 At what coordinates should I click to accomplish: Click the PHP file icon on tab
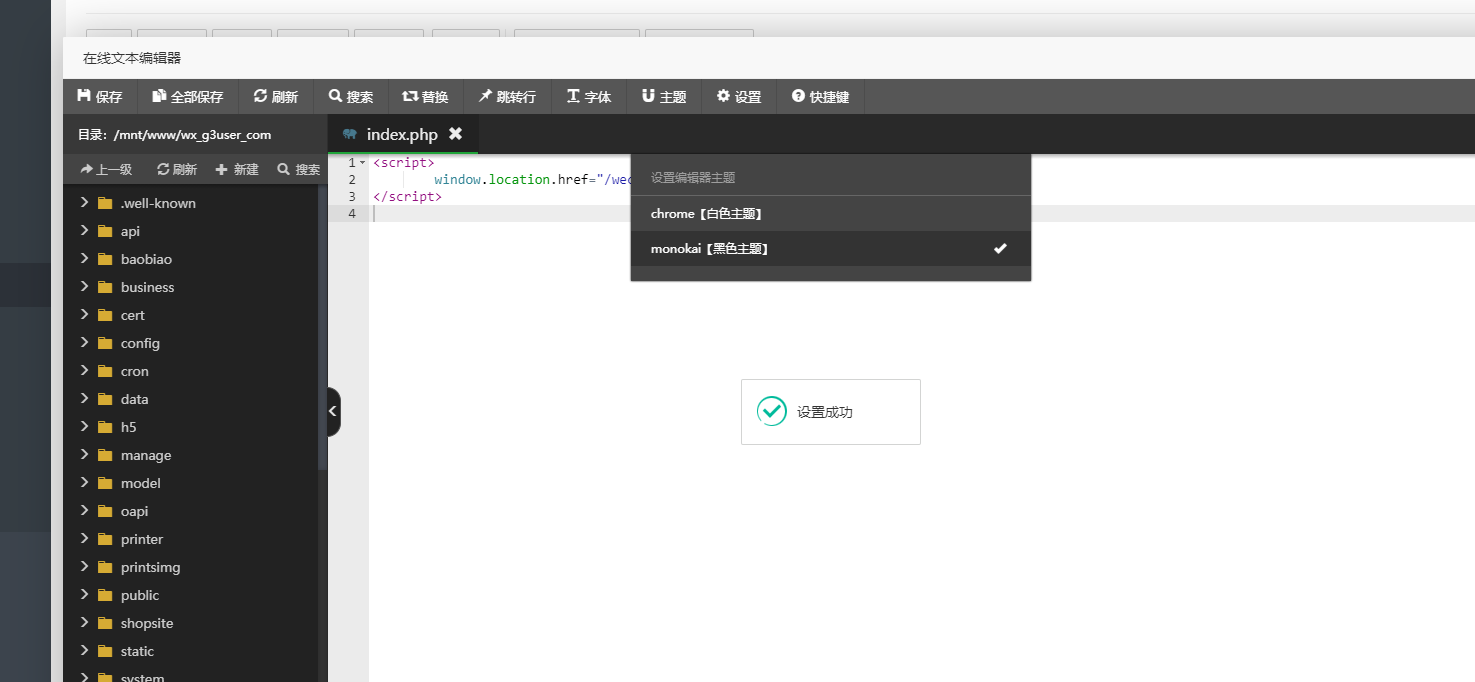point(349,134)
